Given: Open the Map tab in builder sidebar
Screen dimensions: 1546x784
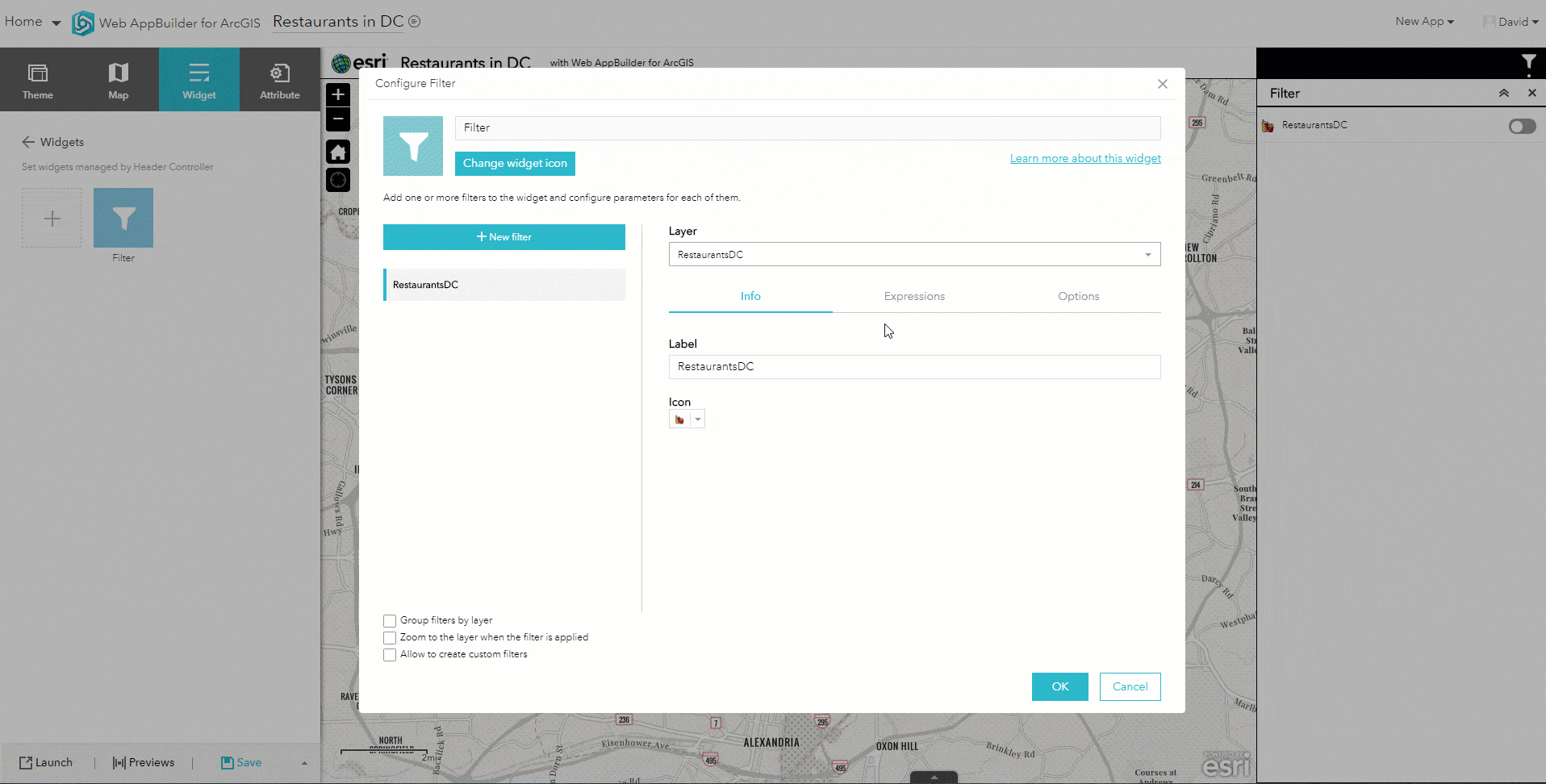Looking at the screenshot, I should pos(119,80).
